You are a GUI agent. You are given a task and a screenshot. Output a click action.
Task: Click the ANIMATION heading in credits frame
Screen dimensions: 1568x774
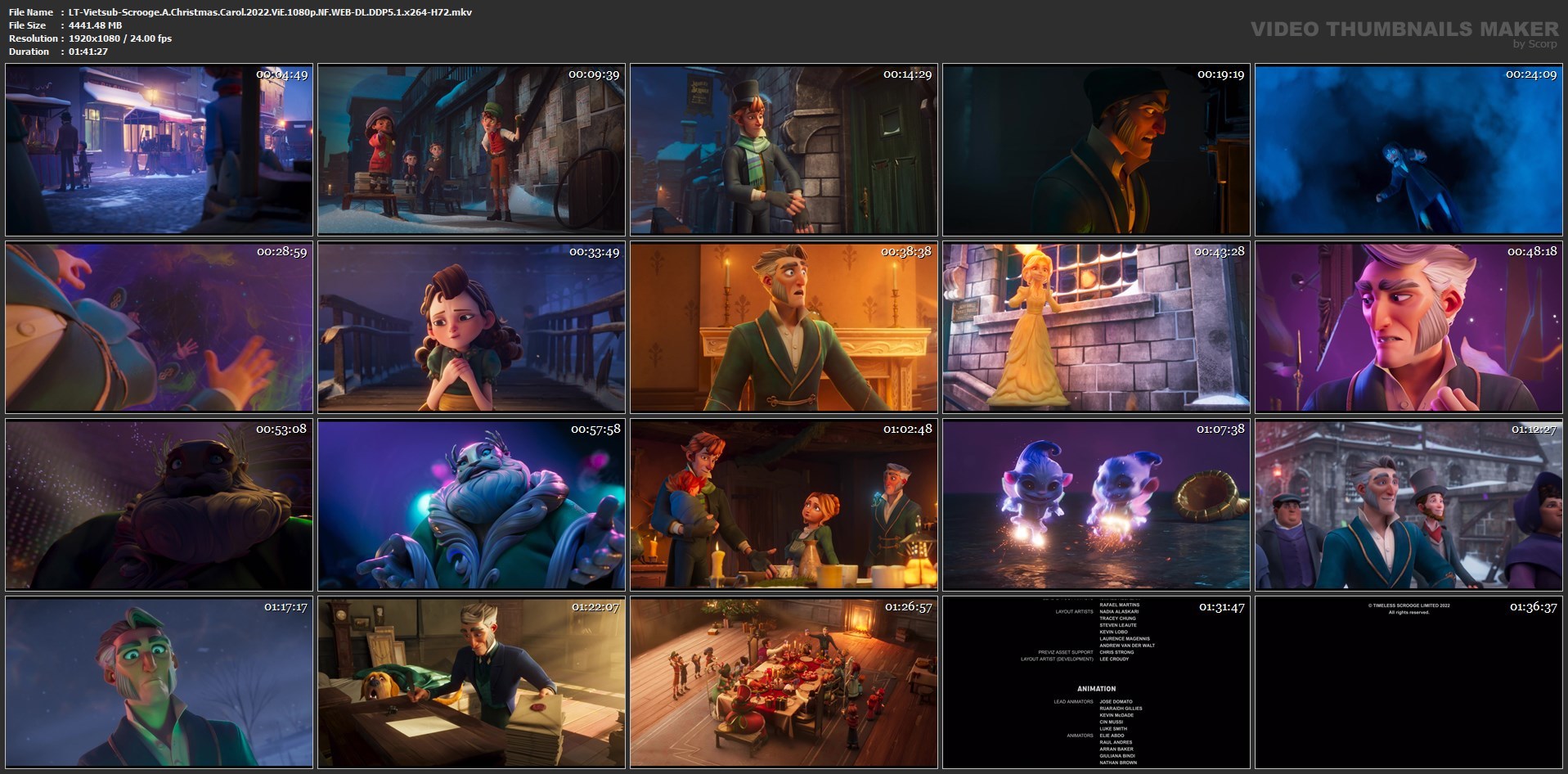(1096, 689)
